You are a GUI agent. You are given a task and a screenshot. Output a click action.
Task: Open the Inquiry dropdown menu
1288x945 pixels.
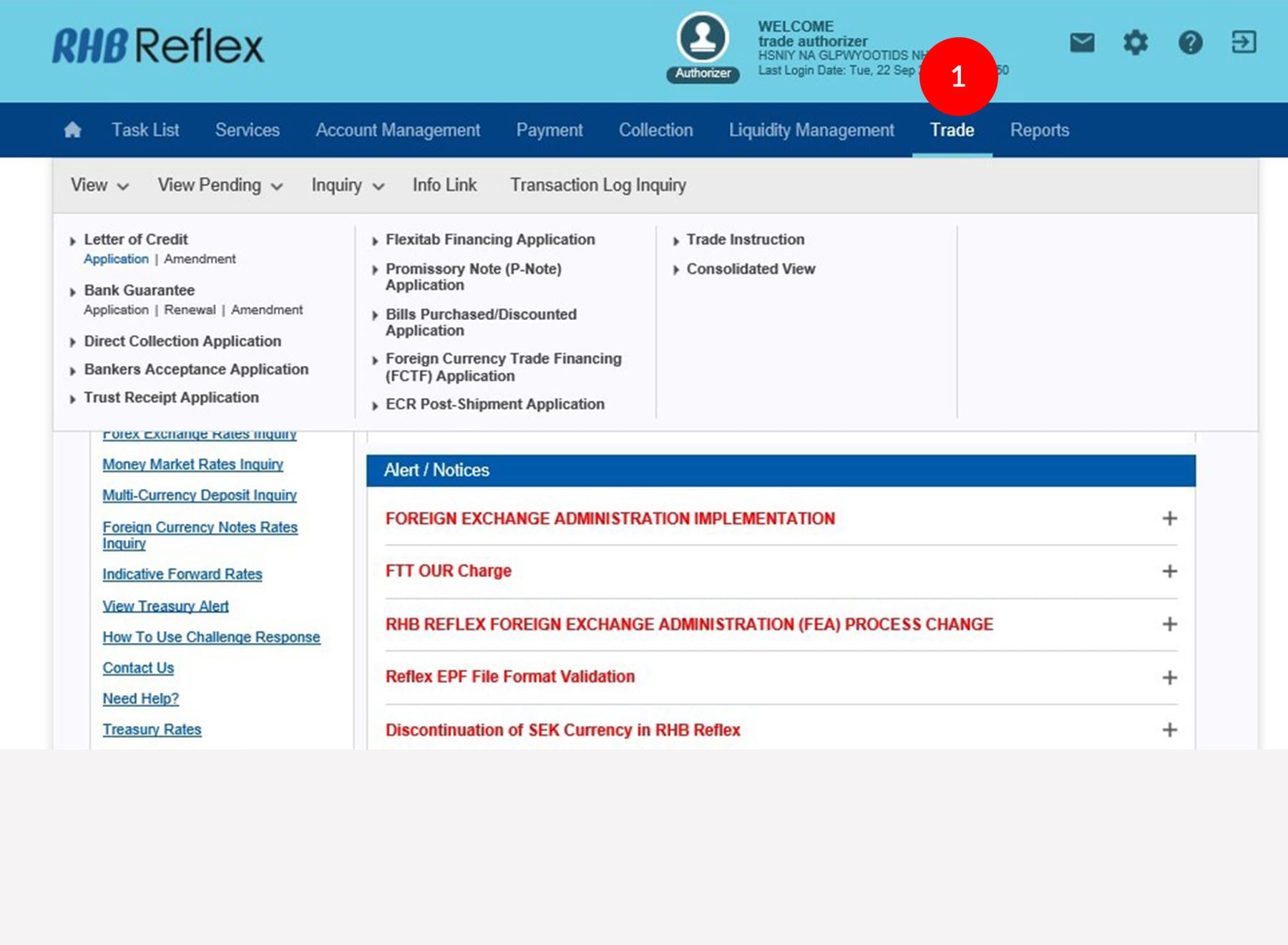point(348,185)
